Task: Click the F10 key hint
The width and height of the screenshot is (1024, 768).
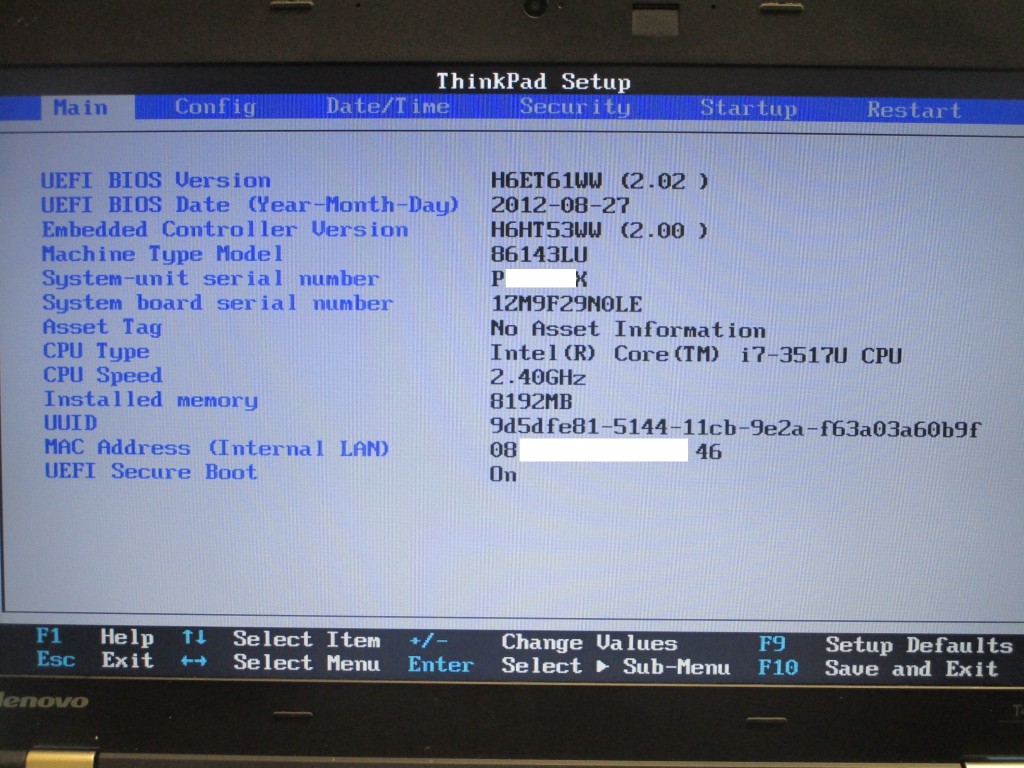Action: point(778,668)
